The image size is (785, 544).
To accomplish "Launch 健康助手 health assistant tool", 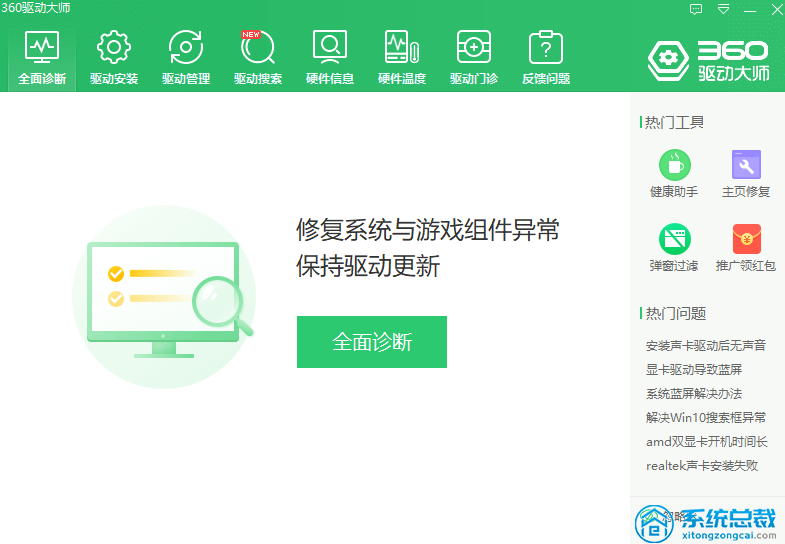I will [674, 173].
